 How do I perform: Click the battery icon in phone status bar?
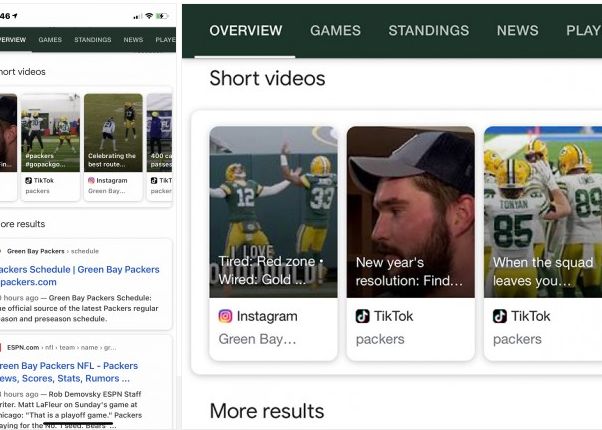(163, 16)
